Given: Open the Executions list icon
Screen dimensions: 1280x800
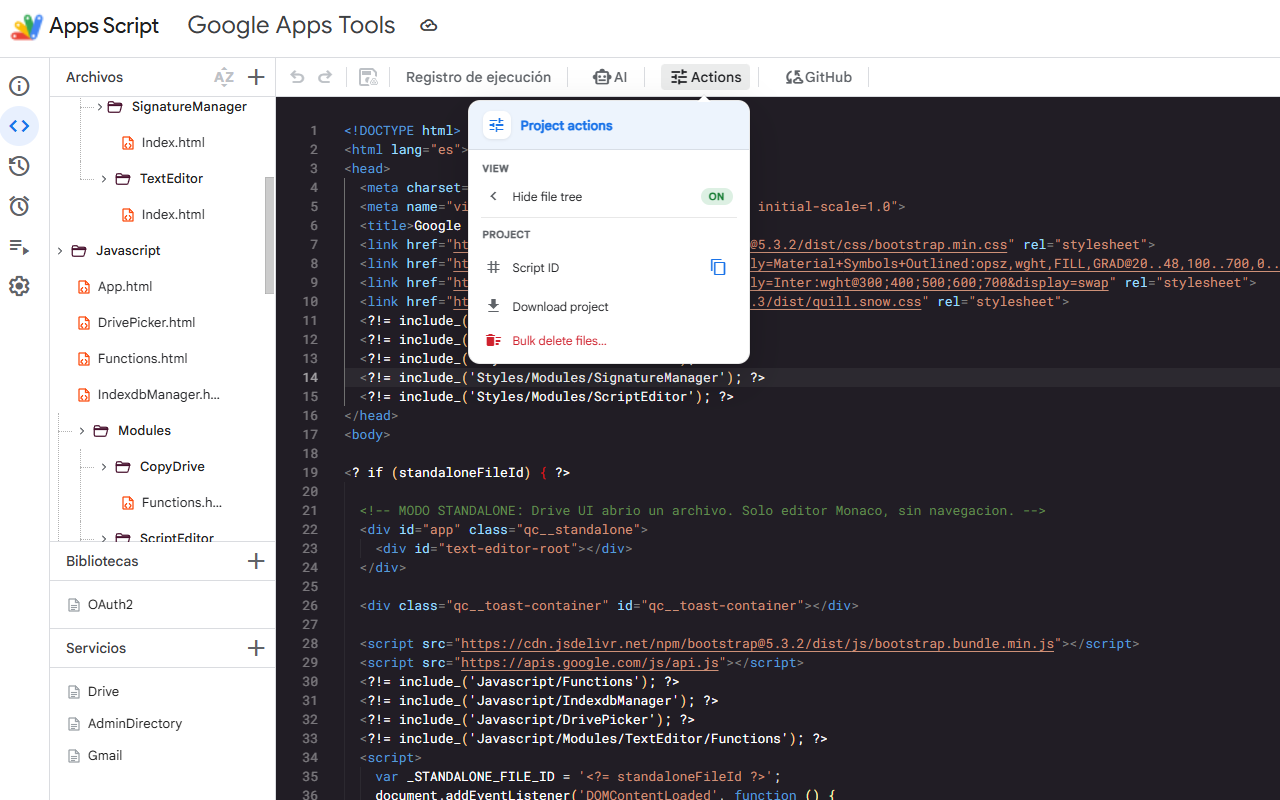Looking at the screenshot, I should 19,246.
